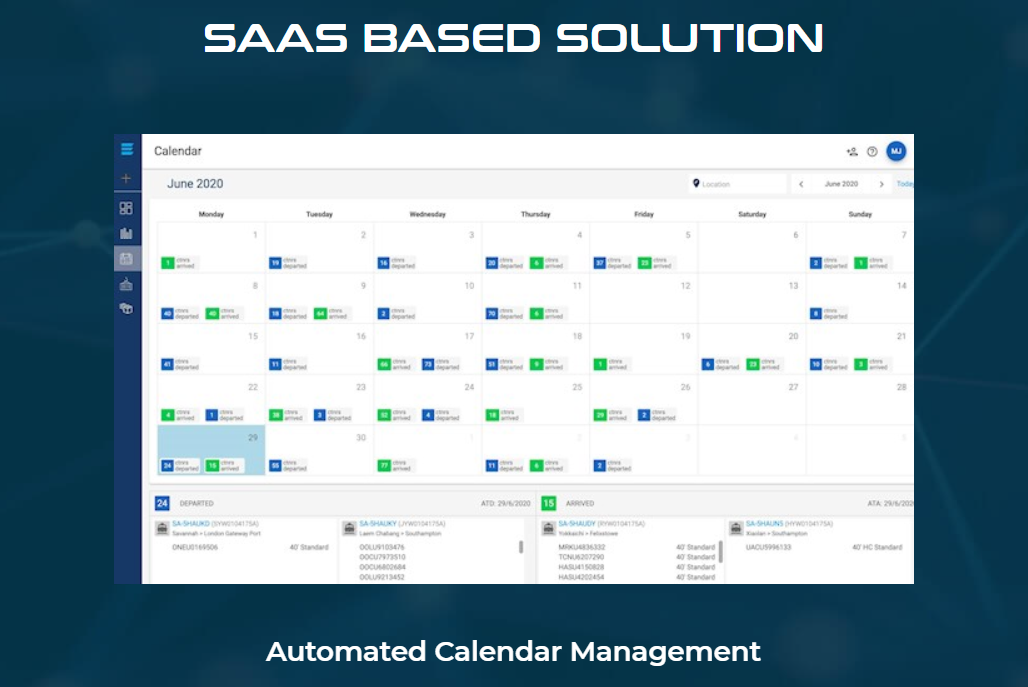Select the June 6 calendar cell
1028x687 pixels.
[752, 247]
